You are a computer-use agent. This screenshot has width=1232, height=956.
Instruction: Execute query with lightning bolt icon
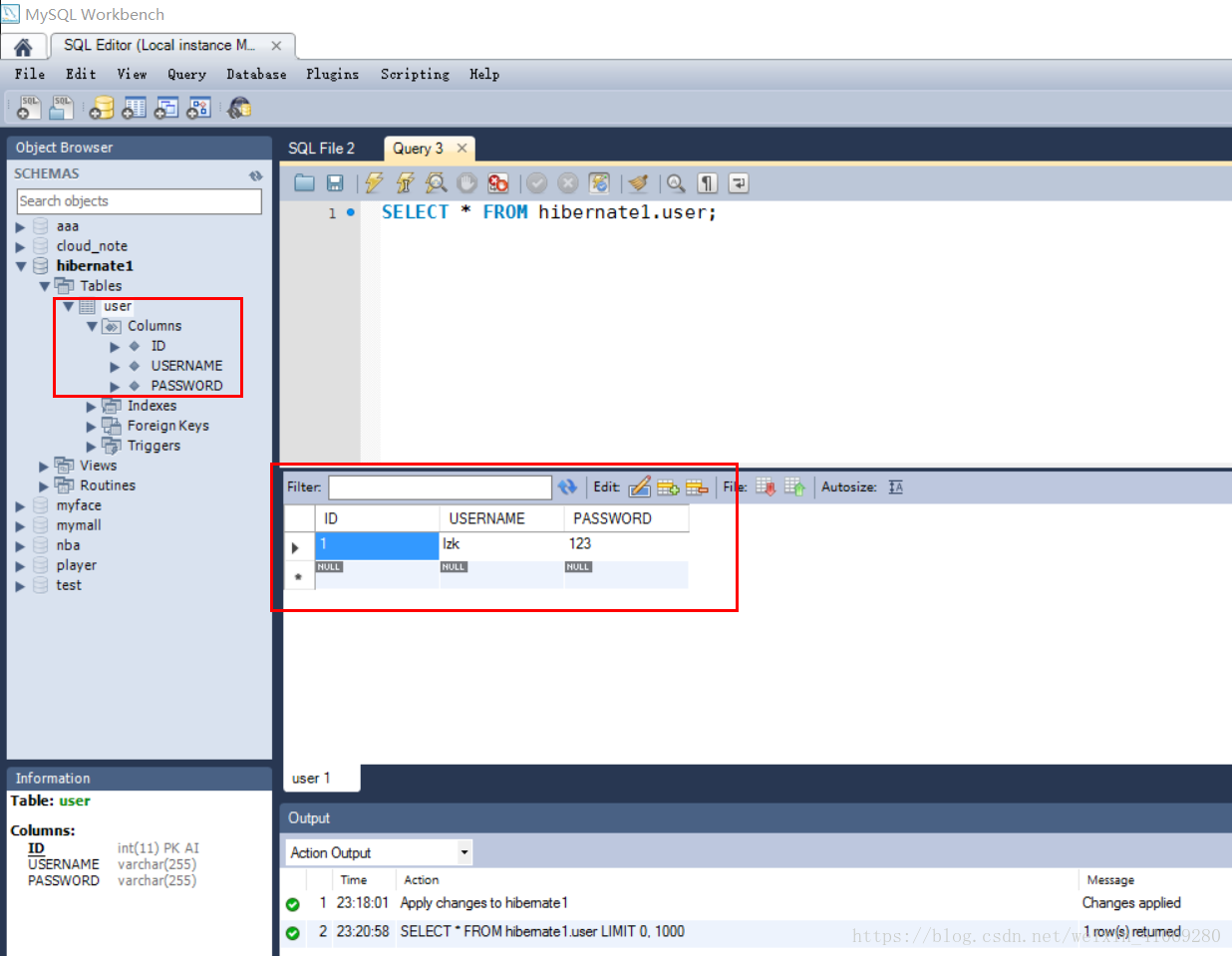click(374, 182)
